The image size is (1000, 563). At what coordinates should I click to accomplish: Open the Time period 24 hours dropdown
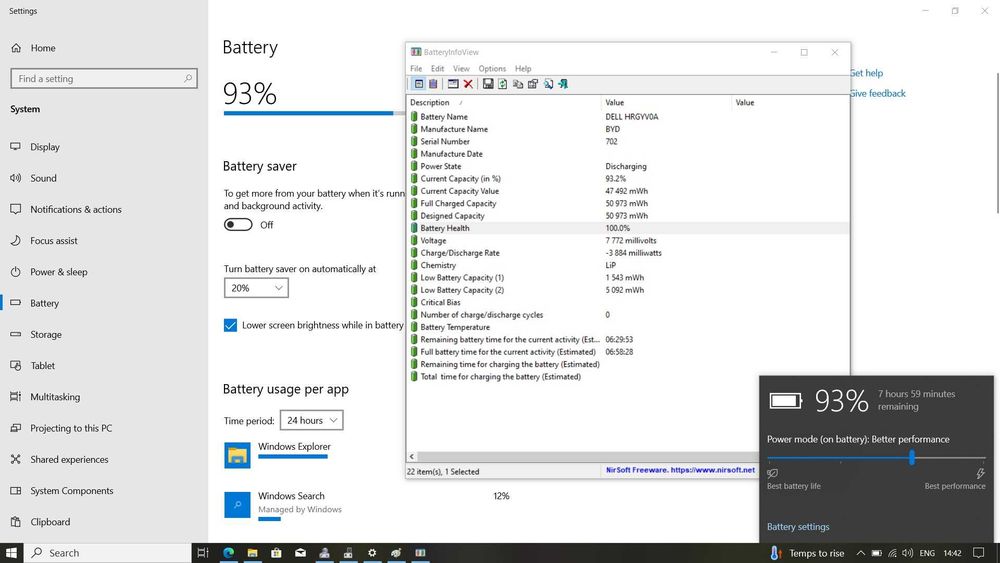coord(312,420)
